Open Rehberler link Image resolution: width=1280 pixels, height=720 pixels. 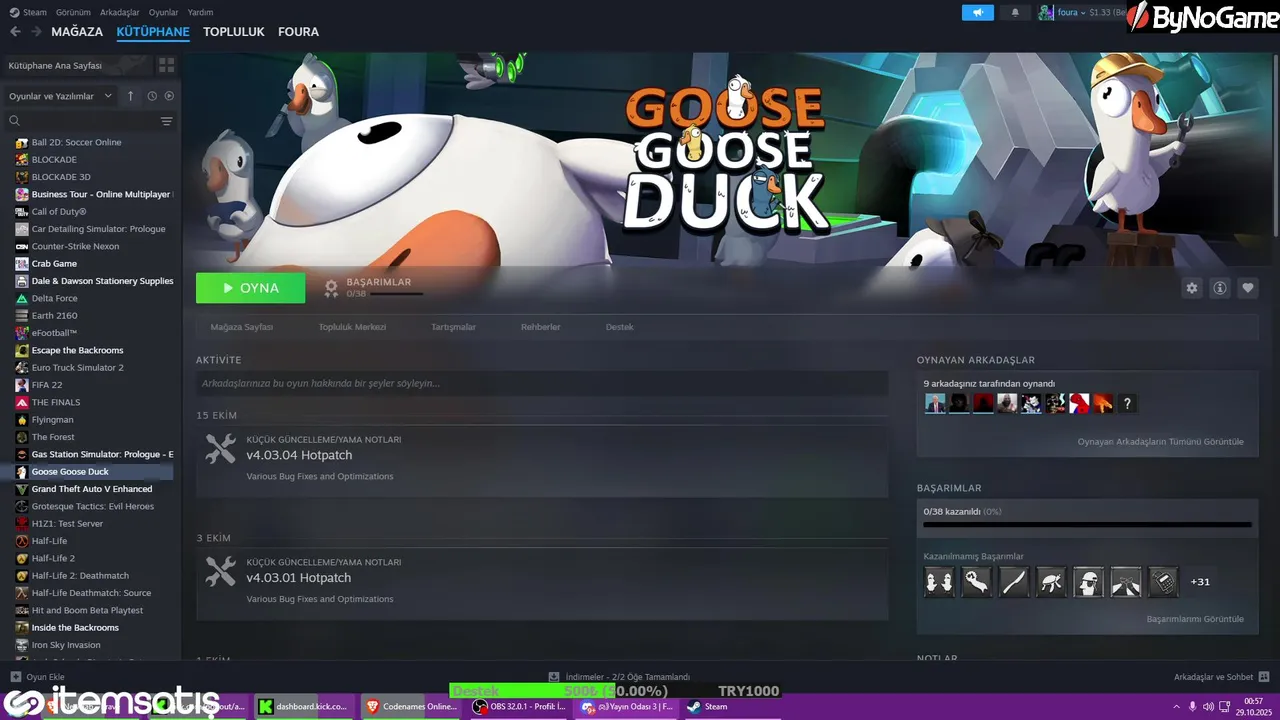[x=541, y=327]
